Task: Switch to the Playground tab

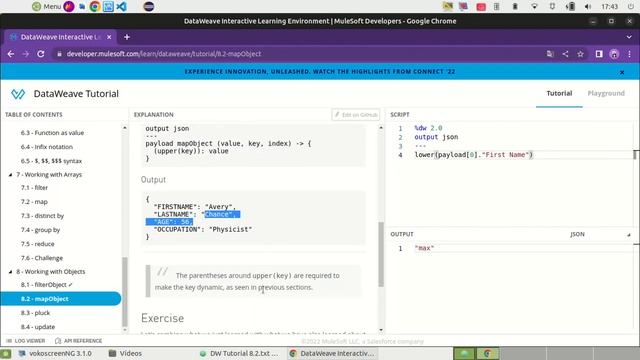Action: (606, 93)
